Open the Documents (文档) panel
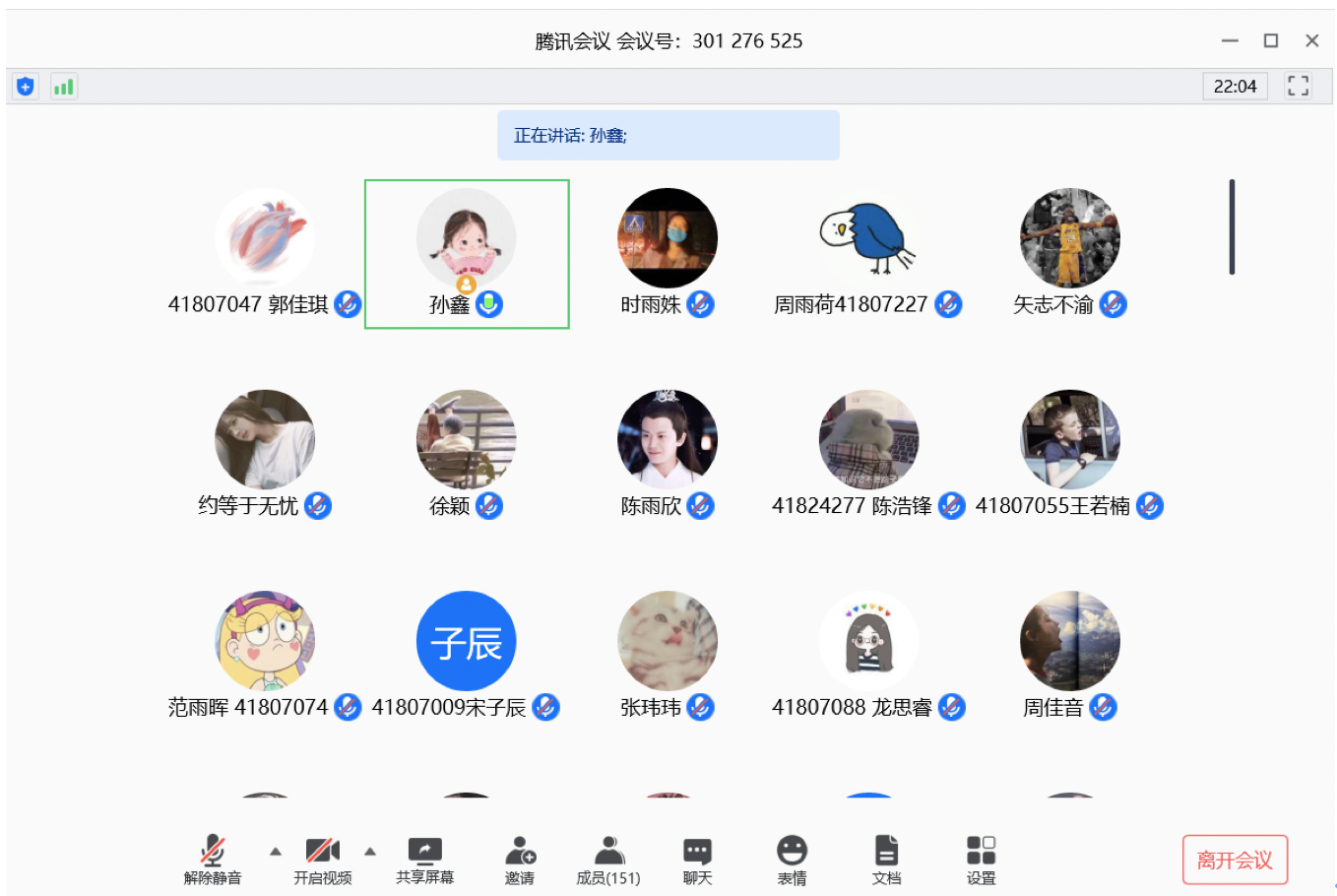Screen dimensions: 1337x896 tap(886, 860)
